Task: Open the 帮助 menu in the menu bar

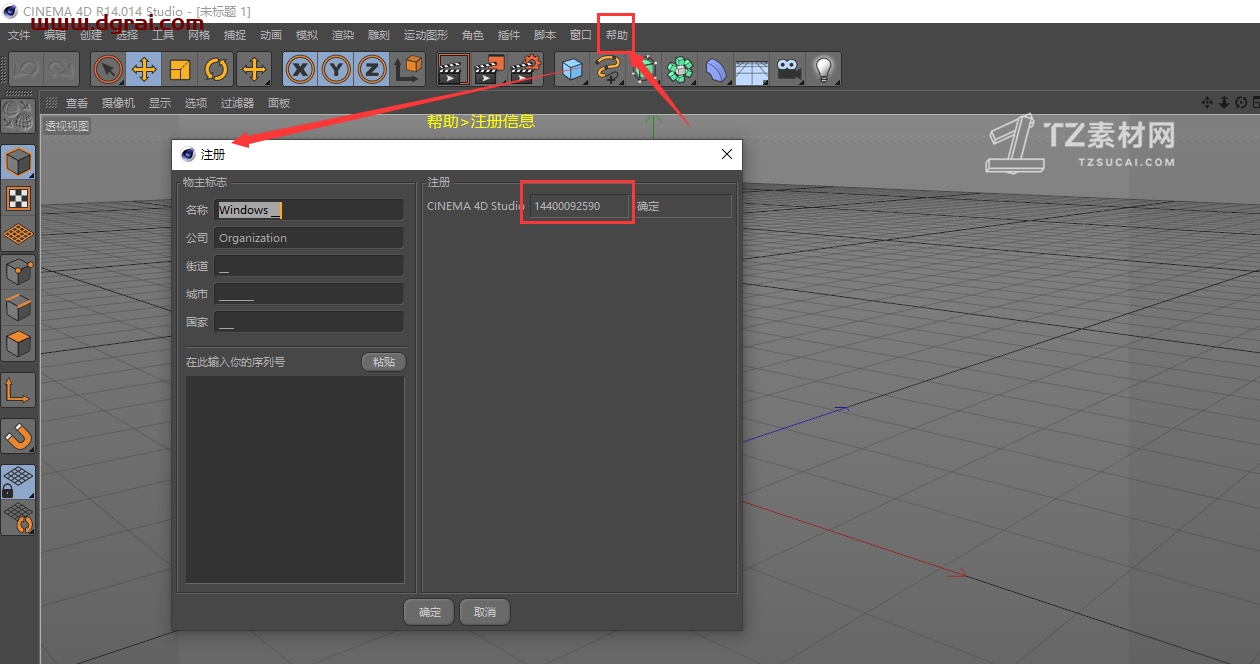Action: [x=616, y=35]
